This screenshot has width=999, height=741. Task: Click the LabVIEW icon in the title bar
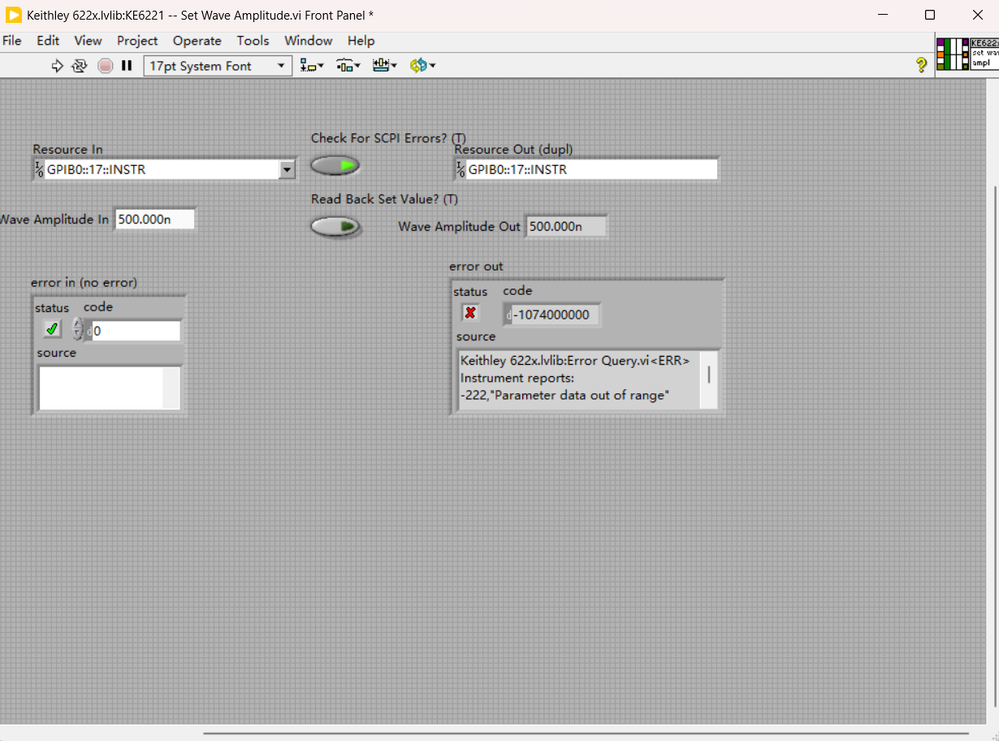pos(13,15)
